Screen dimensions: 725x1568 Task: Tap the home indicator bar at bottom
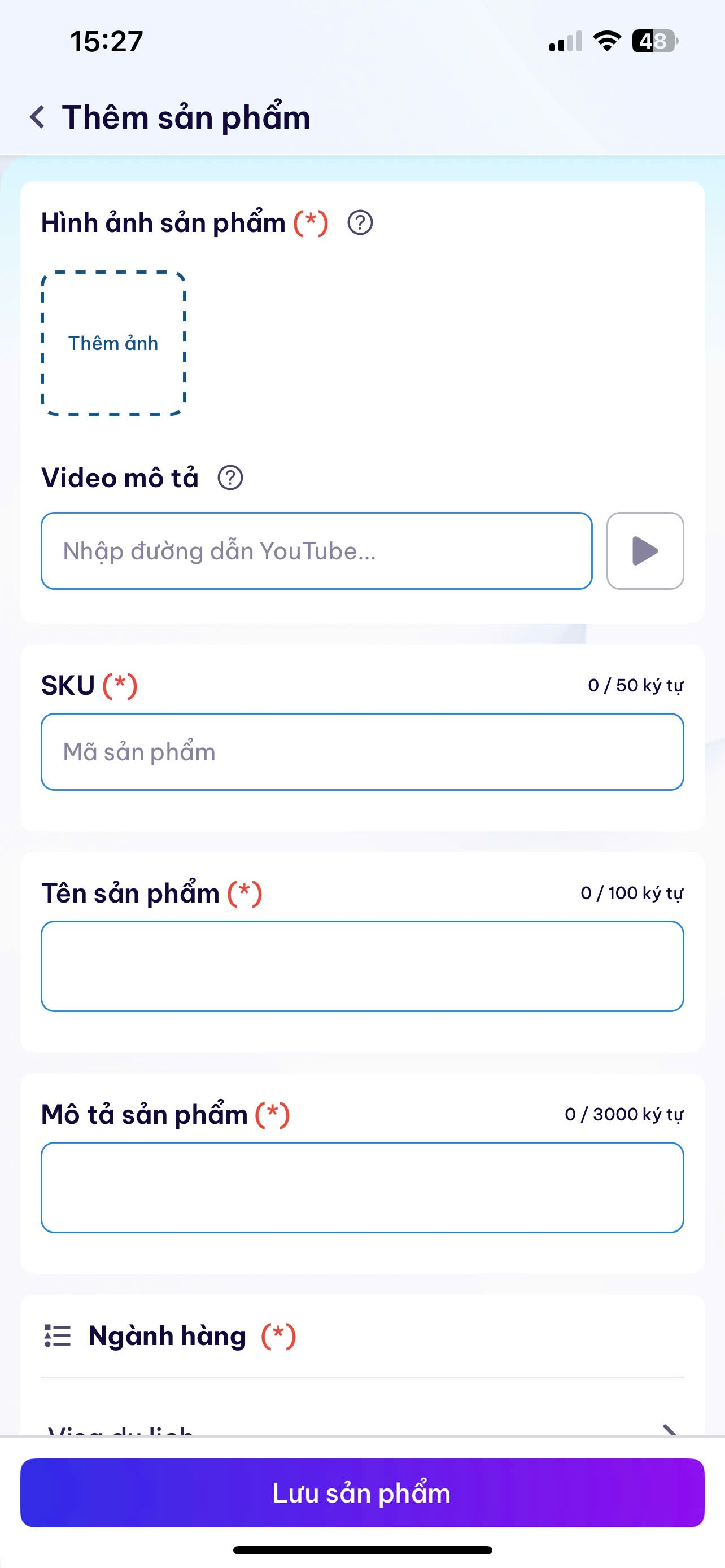click(x=362, y=1550)
